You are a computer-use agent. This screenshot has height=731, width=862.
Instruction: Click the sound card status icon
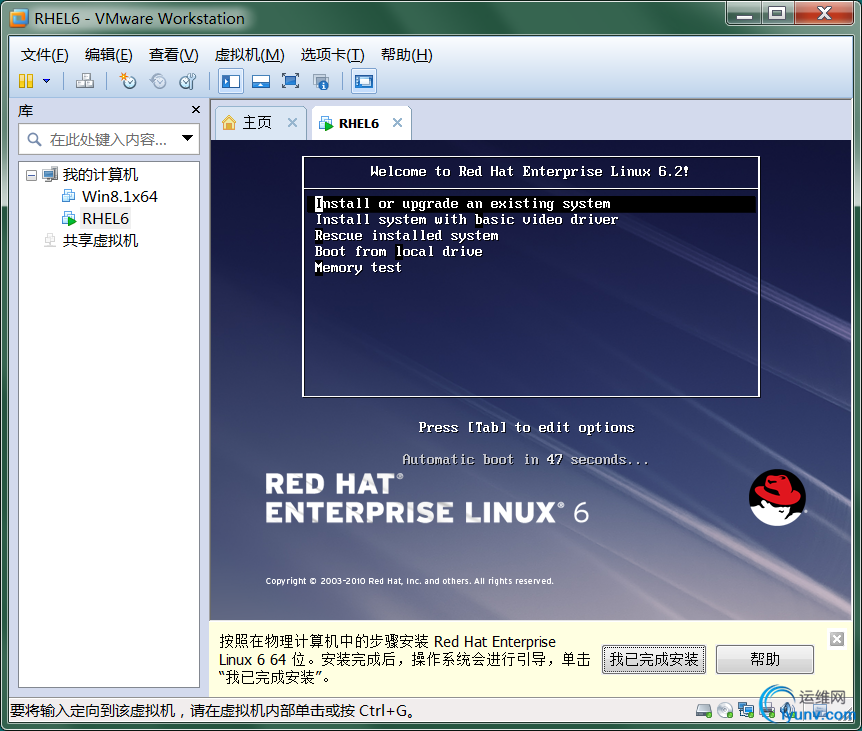pos(787,711)
